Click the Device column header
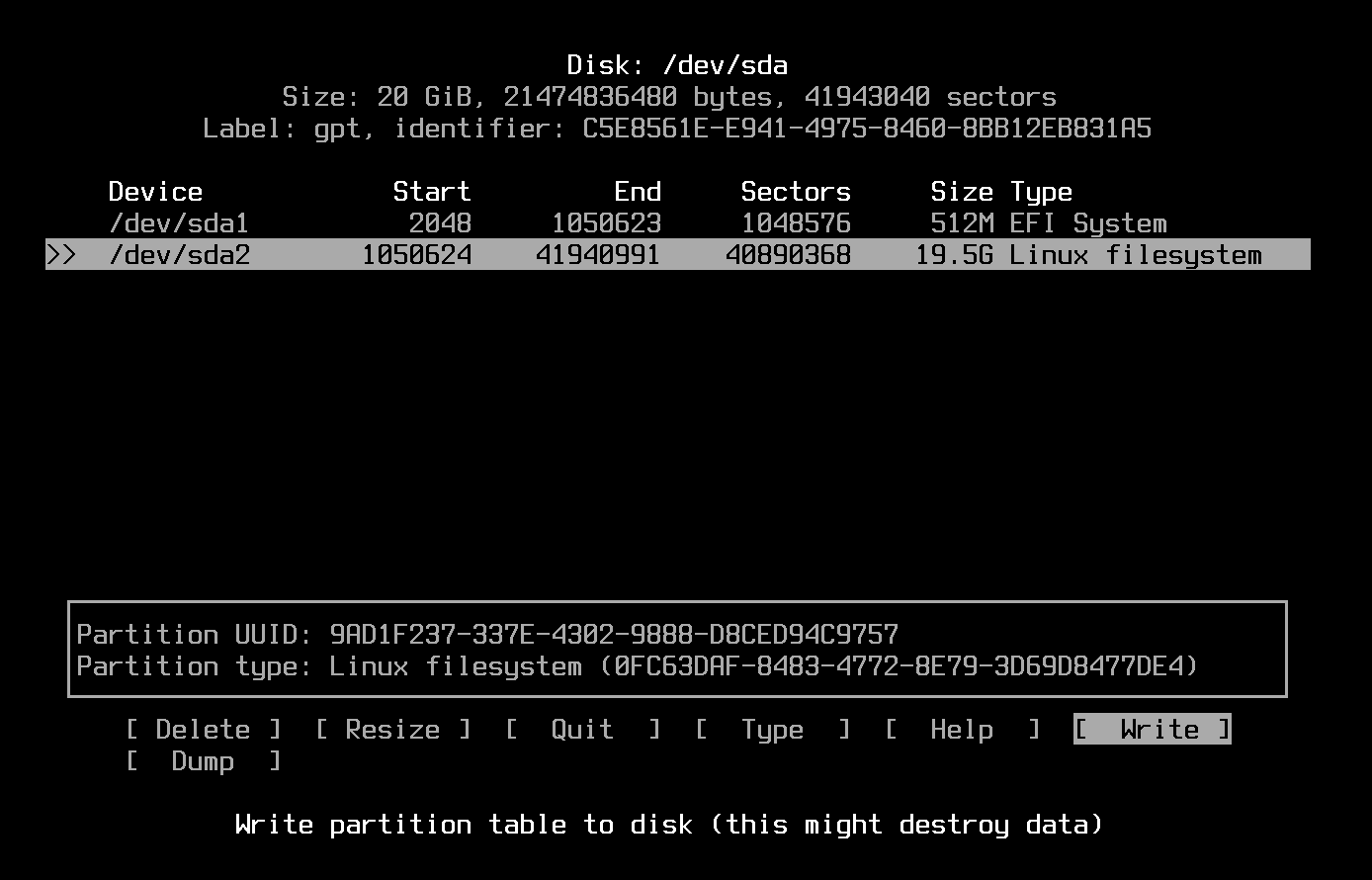The width and height of the screenshot is (1372, 880). 155,191
